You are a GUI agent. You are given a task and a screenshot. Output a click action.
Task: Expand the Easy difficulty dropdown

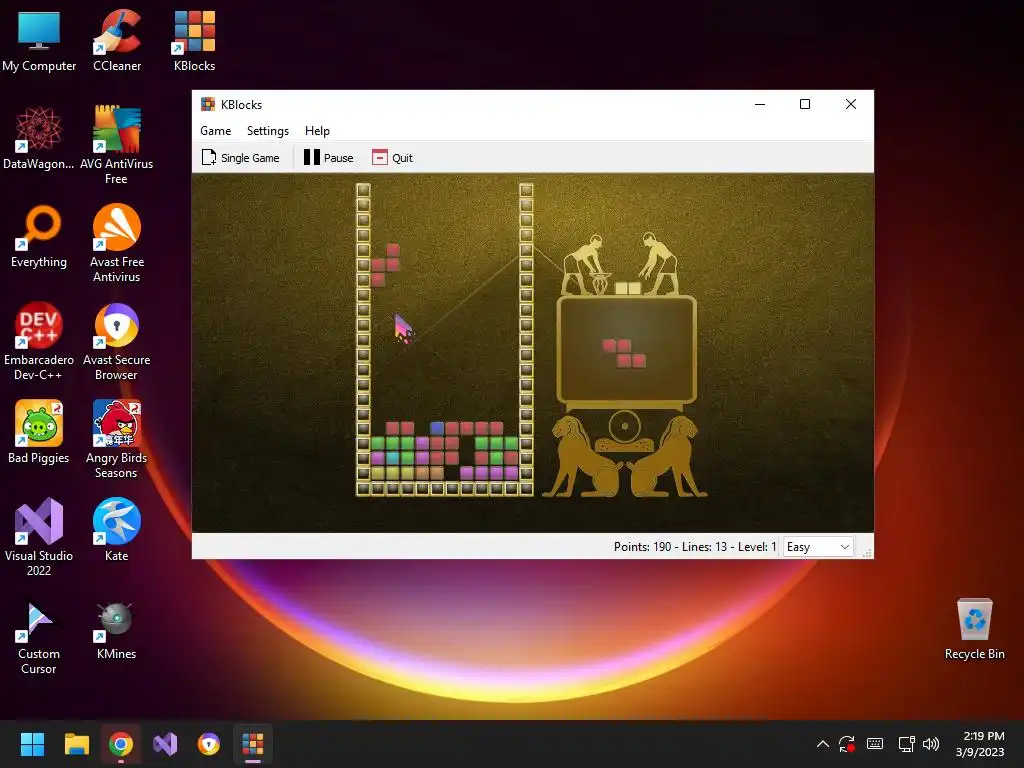[818, 547]
